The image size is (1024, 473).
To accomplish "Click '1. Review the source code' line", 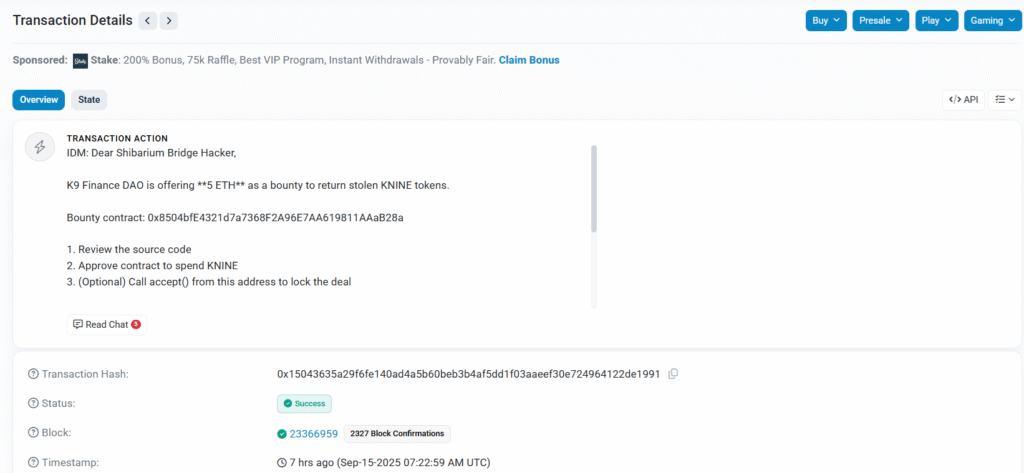I will tap(129, 250).
